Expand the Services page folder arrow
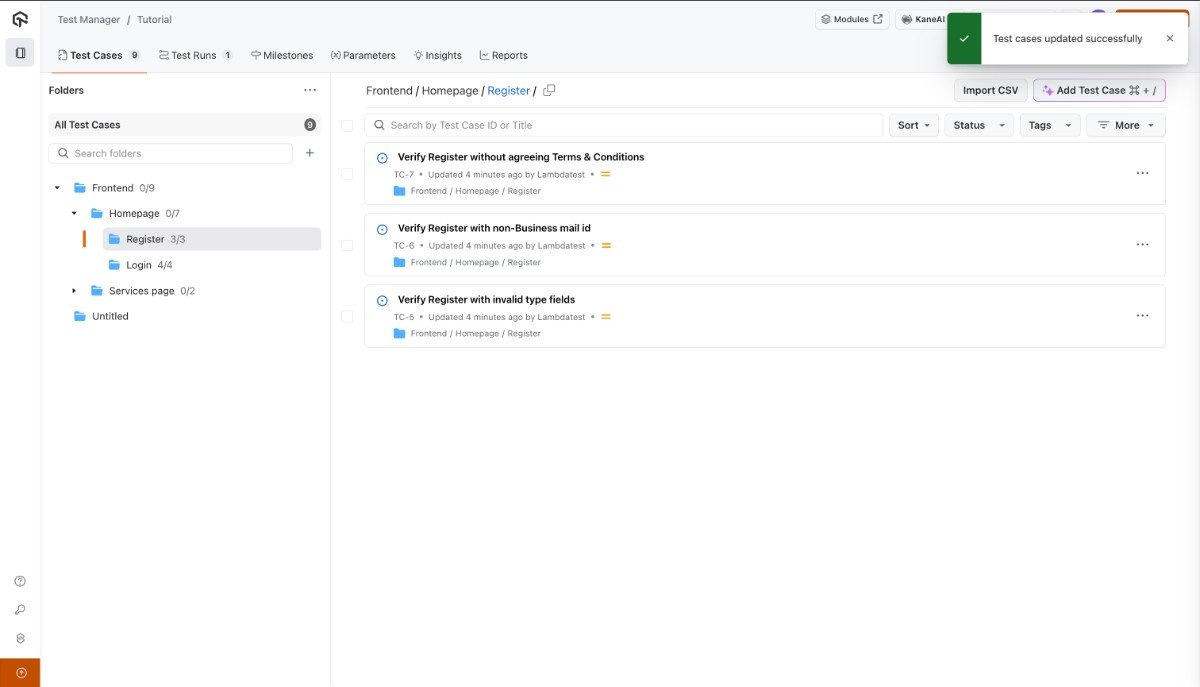 (x=74, y=291)
